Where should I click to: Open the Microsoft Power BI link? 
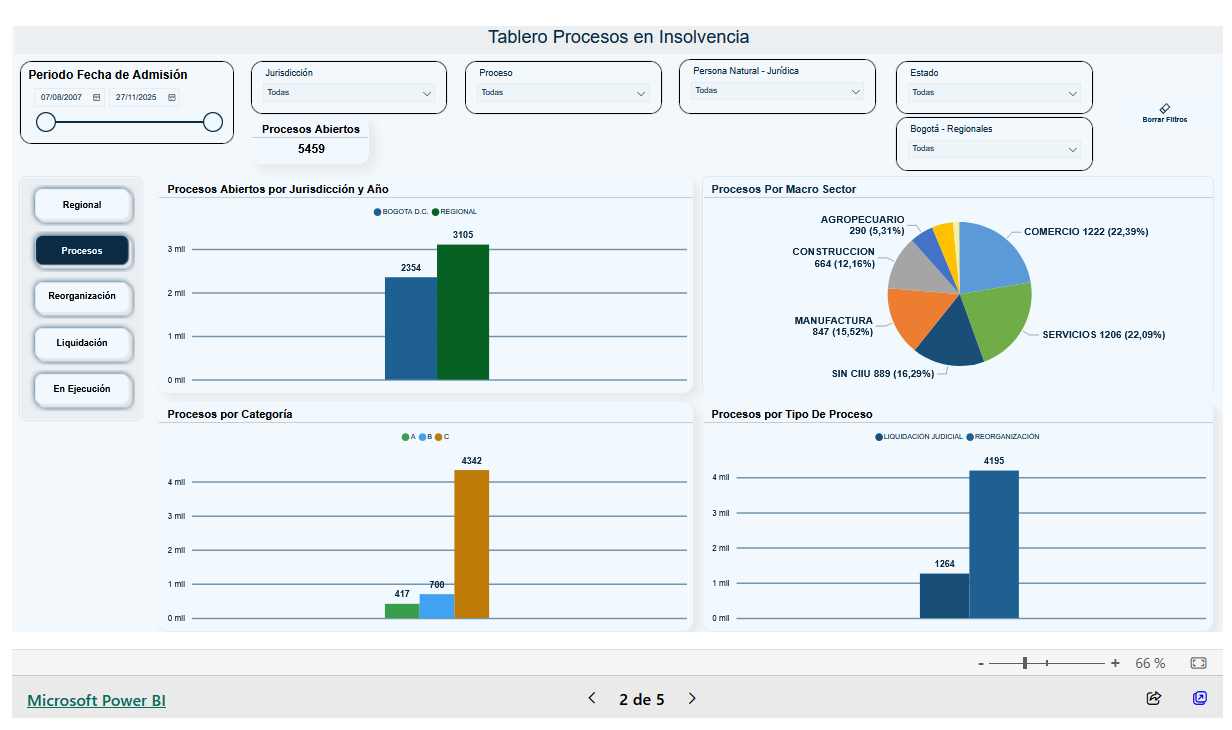(x=96, y=701)
